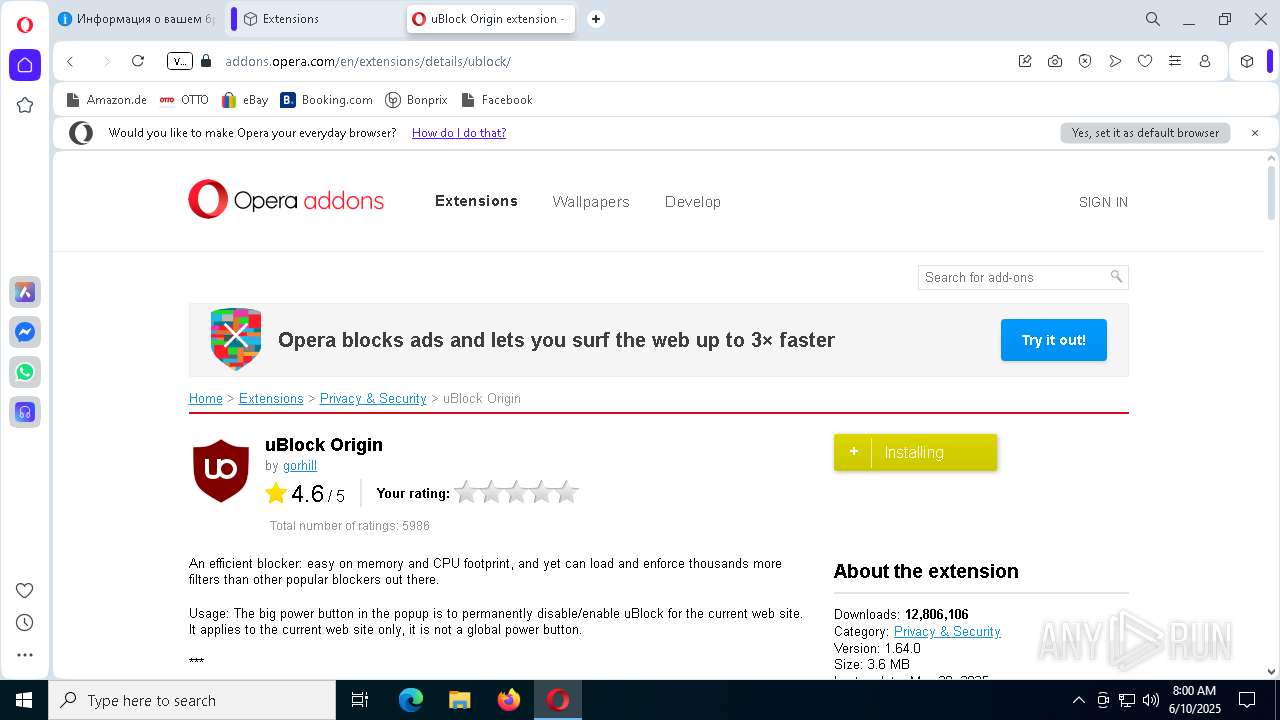This screenshot has width=1280, height=720.
Task: Switch to the Информация о вашем tab
Action: pyautogui.click(x=137, y=19)
